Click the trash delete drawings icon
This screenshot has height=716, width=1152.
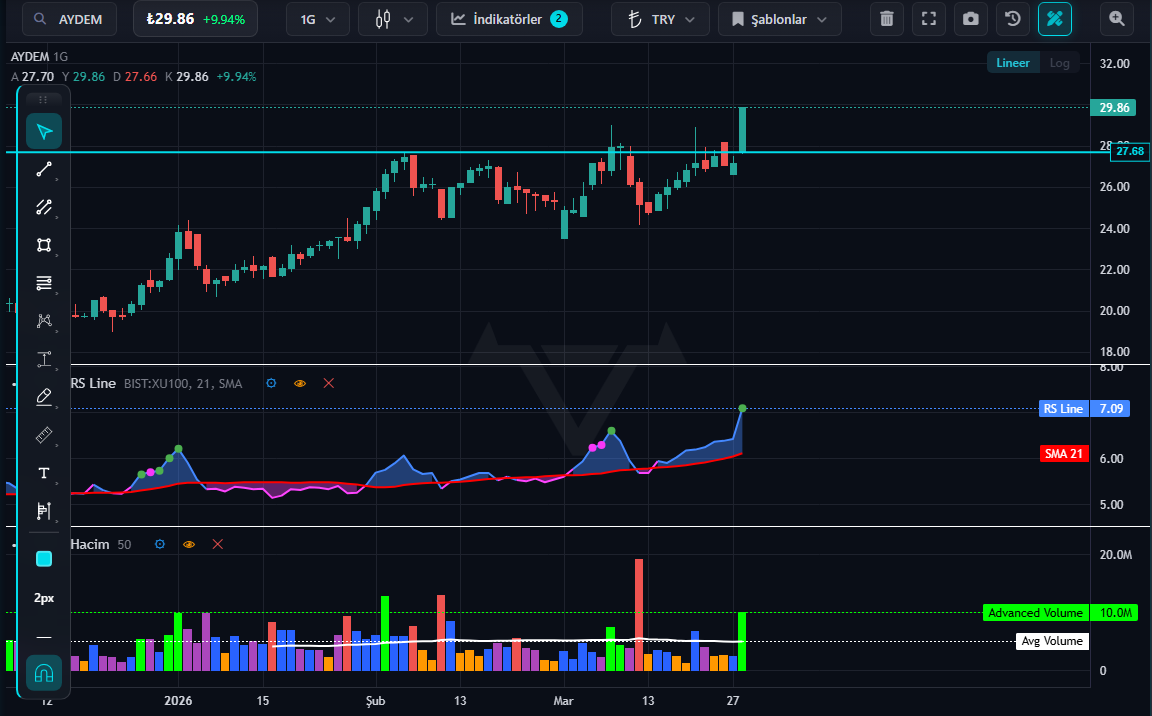(887, 19)
